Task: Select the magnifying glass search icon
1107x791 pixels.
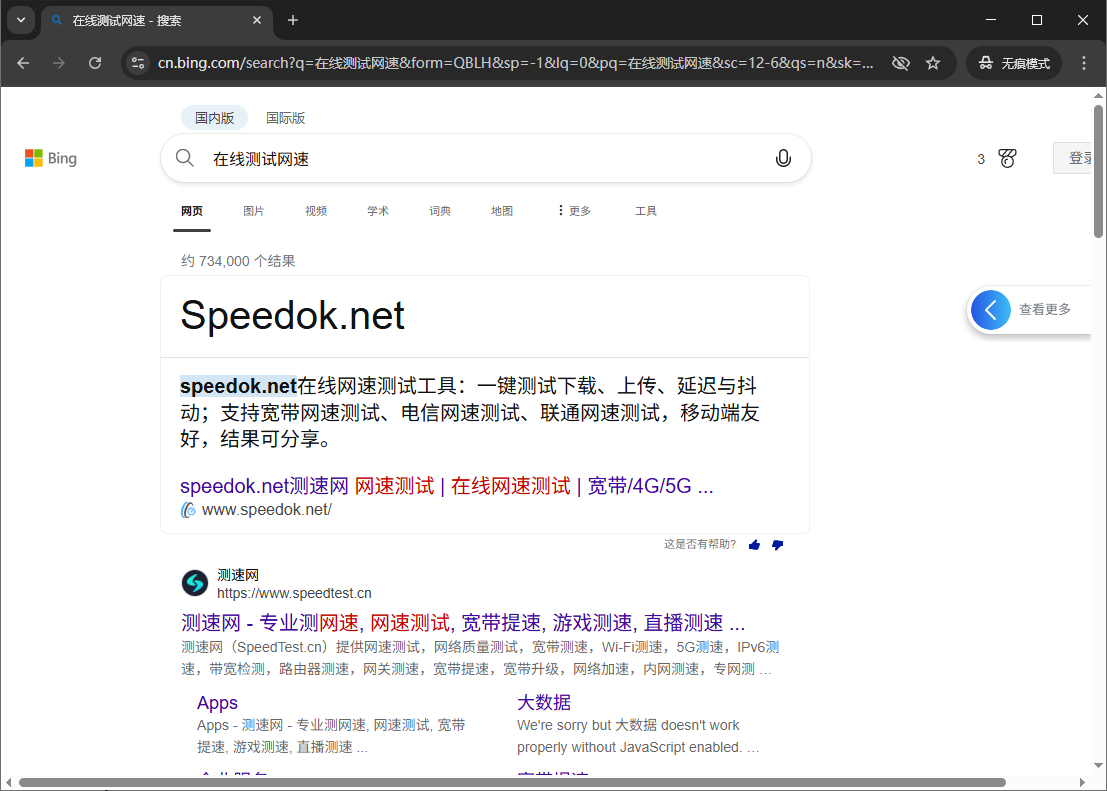Action: [x=184, y=157]
